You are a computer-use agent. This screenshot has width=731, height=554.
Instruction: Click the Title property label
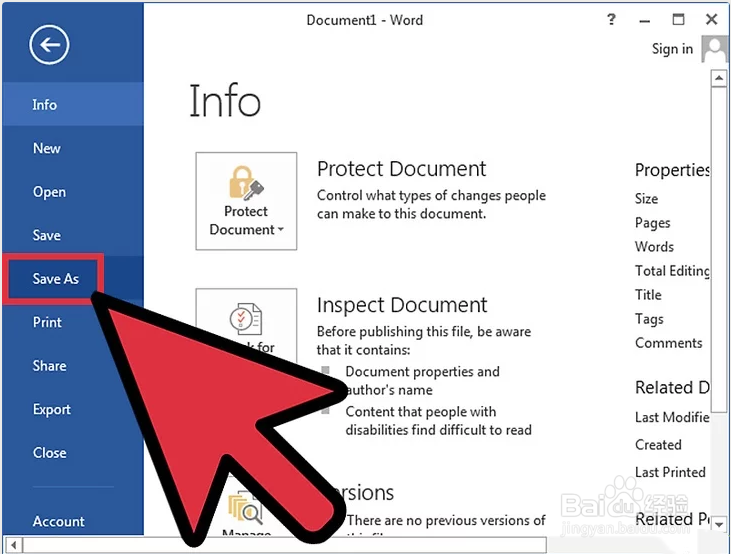[x=648, y=295]
